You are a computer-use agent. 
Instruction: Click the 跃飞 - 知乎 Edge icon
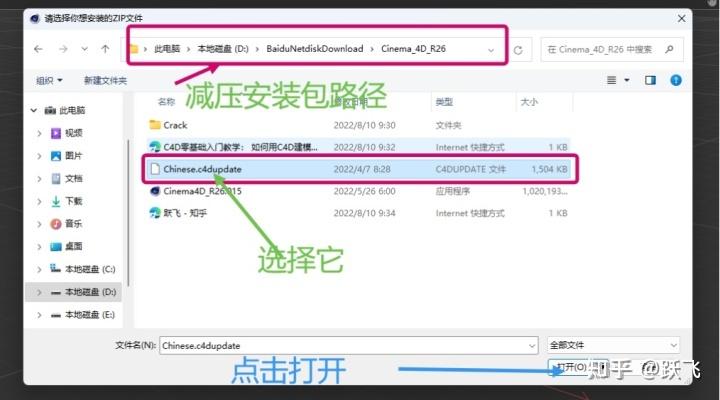coord(155,213)
